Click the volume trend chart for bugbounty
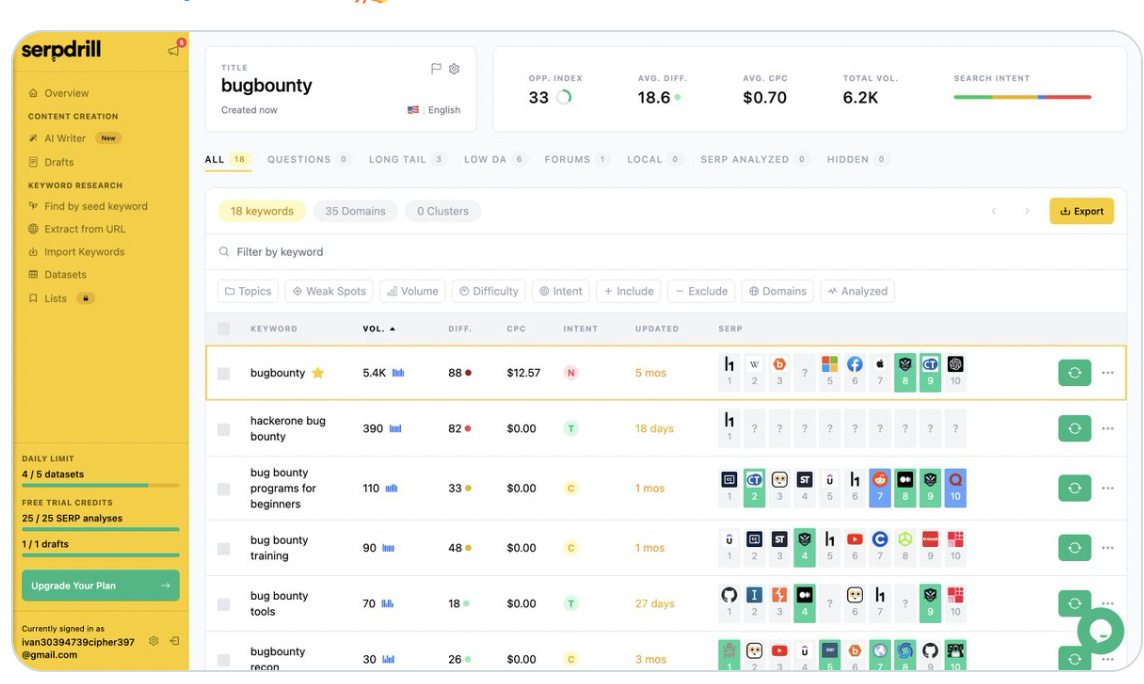This screenshot has height=684, width=1144. (398, 373)
